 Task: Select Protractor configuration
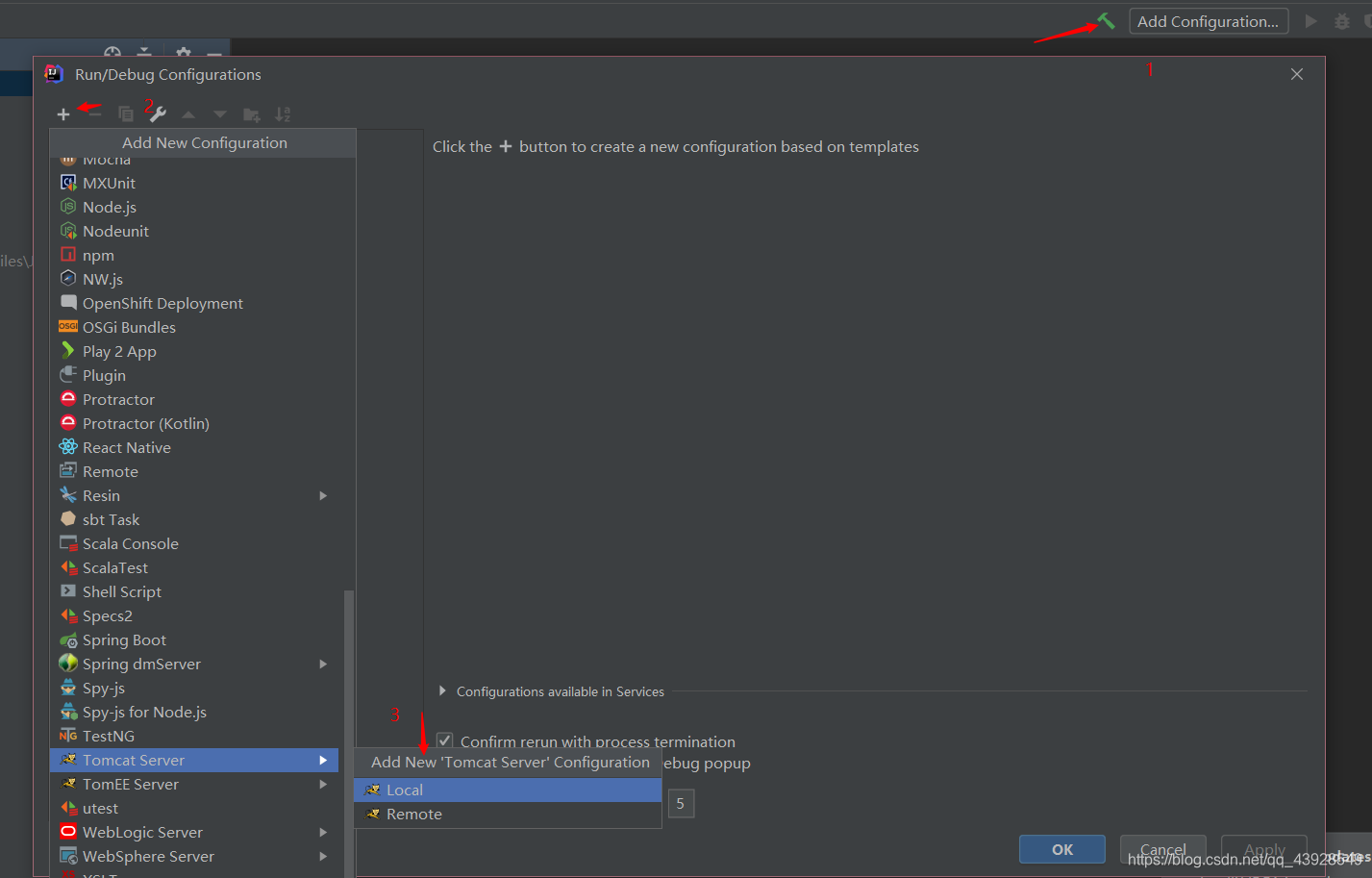(x=194, y=399)
